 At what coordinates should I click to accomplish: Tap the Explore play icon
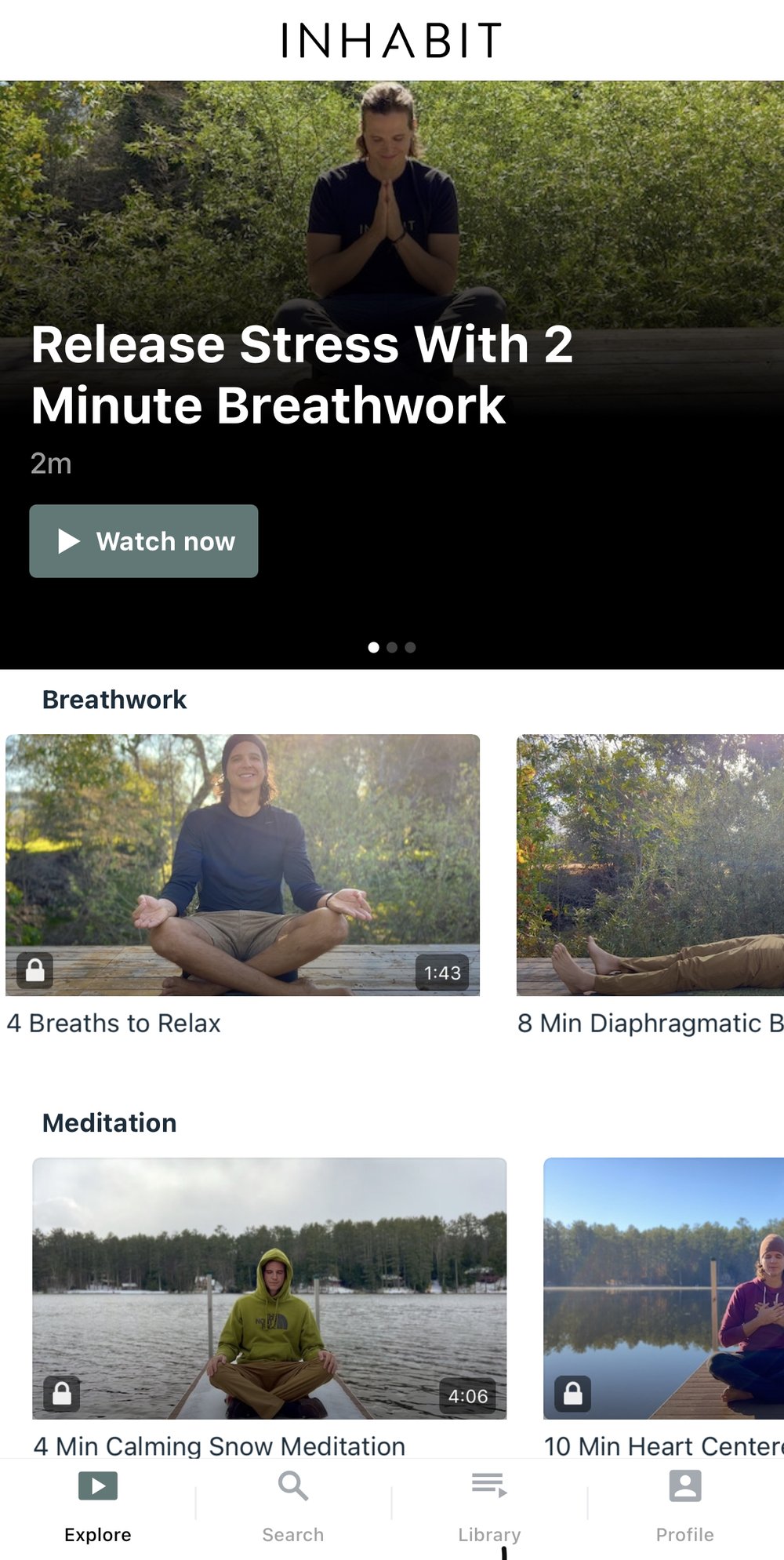click(x=98, y=1485)
